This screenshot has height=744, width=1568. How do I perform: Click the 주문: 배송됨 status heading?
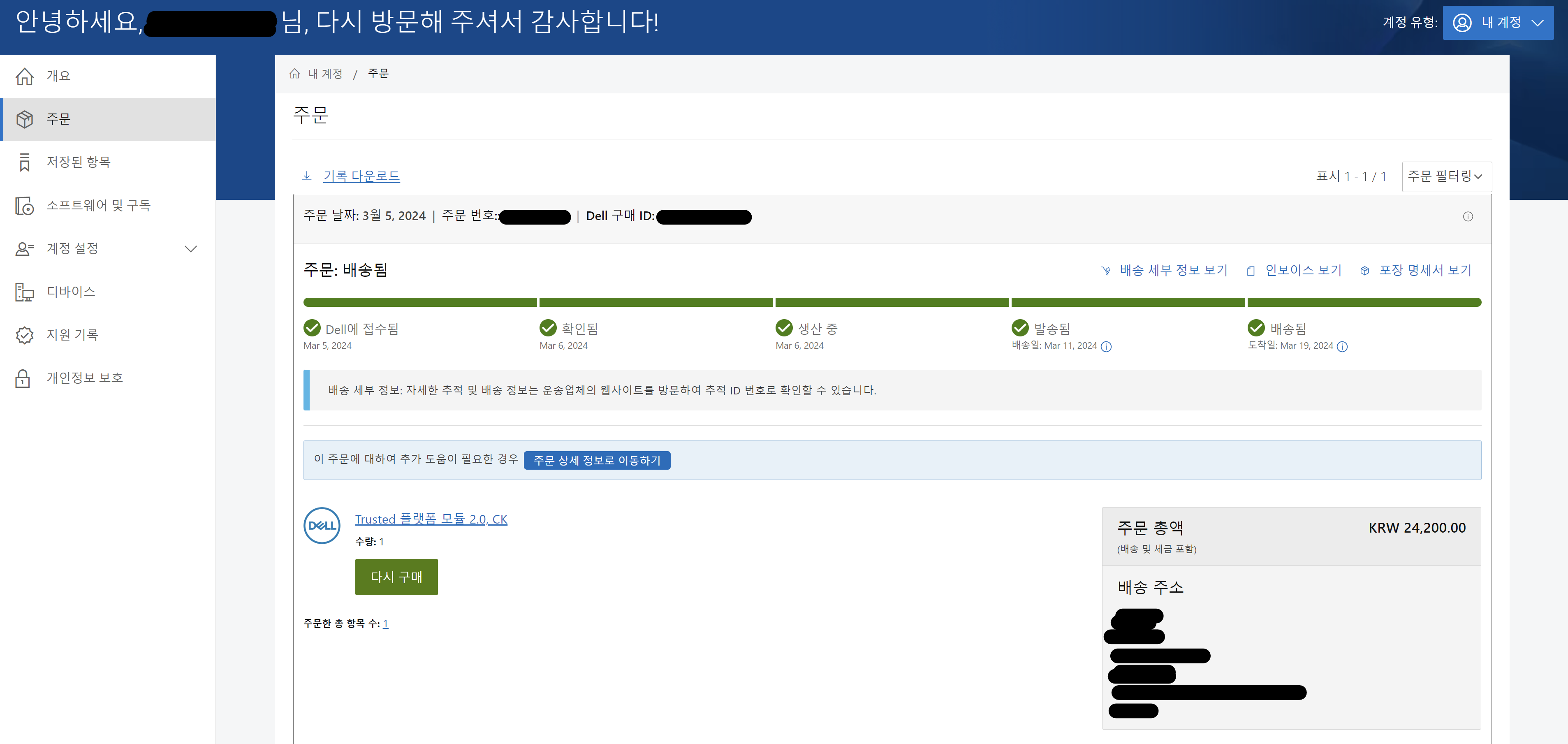point(346,270)
